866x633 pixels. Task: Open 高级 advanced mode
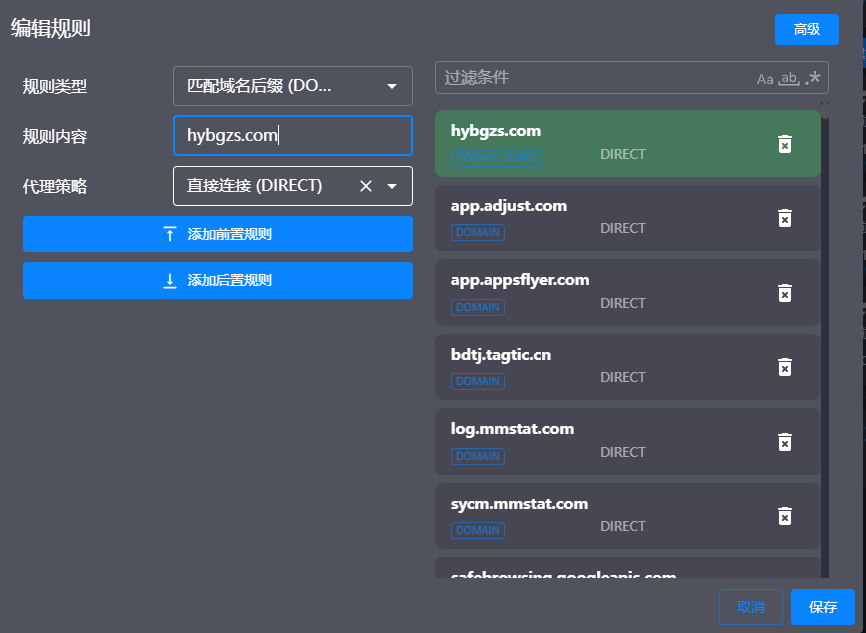click(x=807, y=29)
